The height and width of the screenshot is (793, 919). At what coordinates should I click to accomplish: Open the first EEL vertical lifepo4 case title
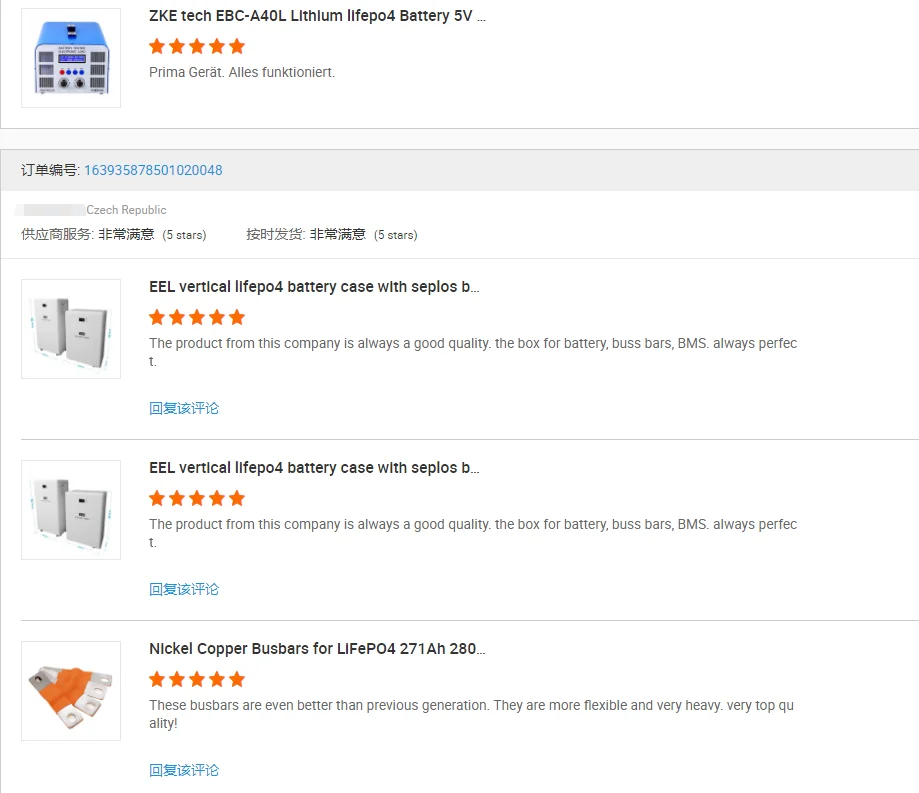[314, 287]
